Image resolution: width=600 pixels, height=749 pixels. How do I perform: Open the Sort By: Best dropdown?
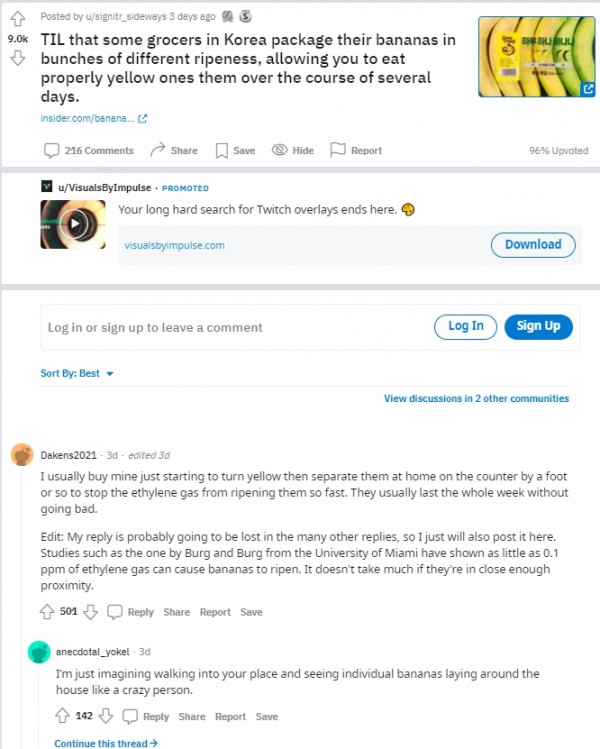pos(77,373)
